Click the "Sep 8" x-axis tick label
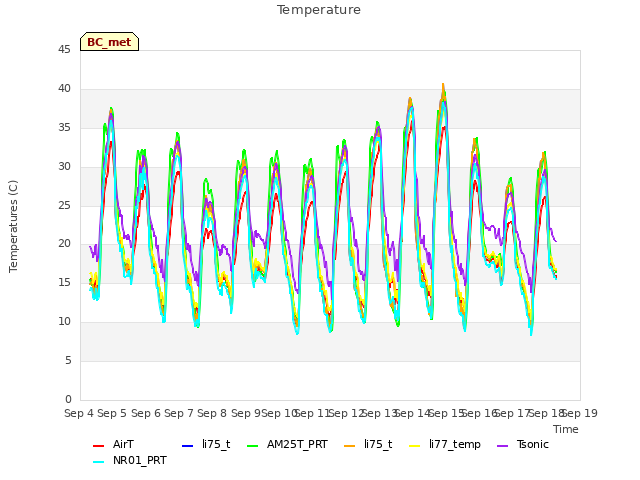The width and height of the screenshot is (640, 480). click(x=212, y=413)
